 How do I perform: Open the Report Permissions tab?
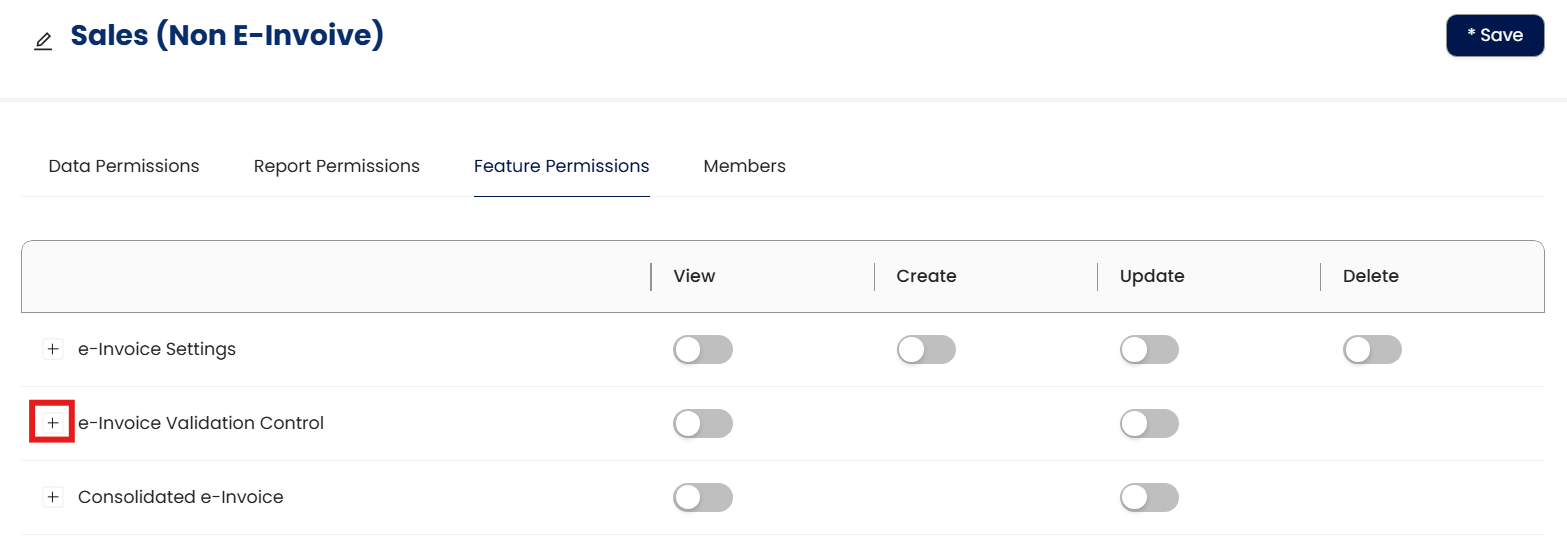tap(337, 166)
